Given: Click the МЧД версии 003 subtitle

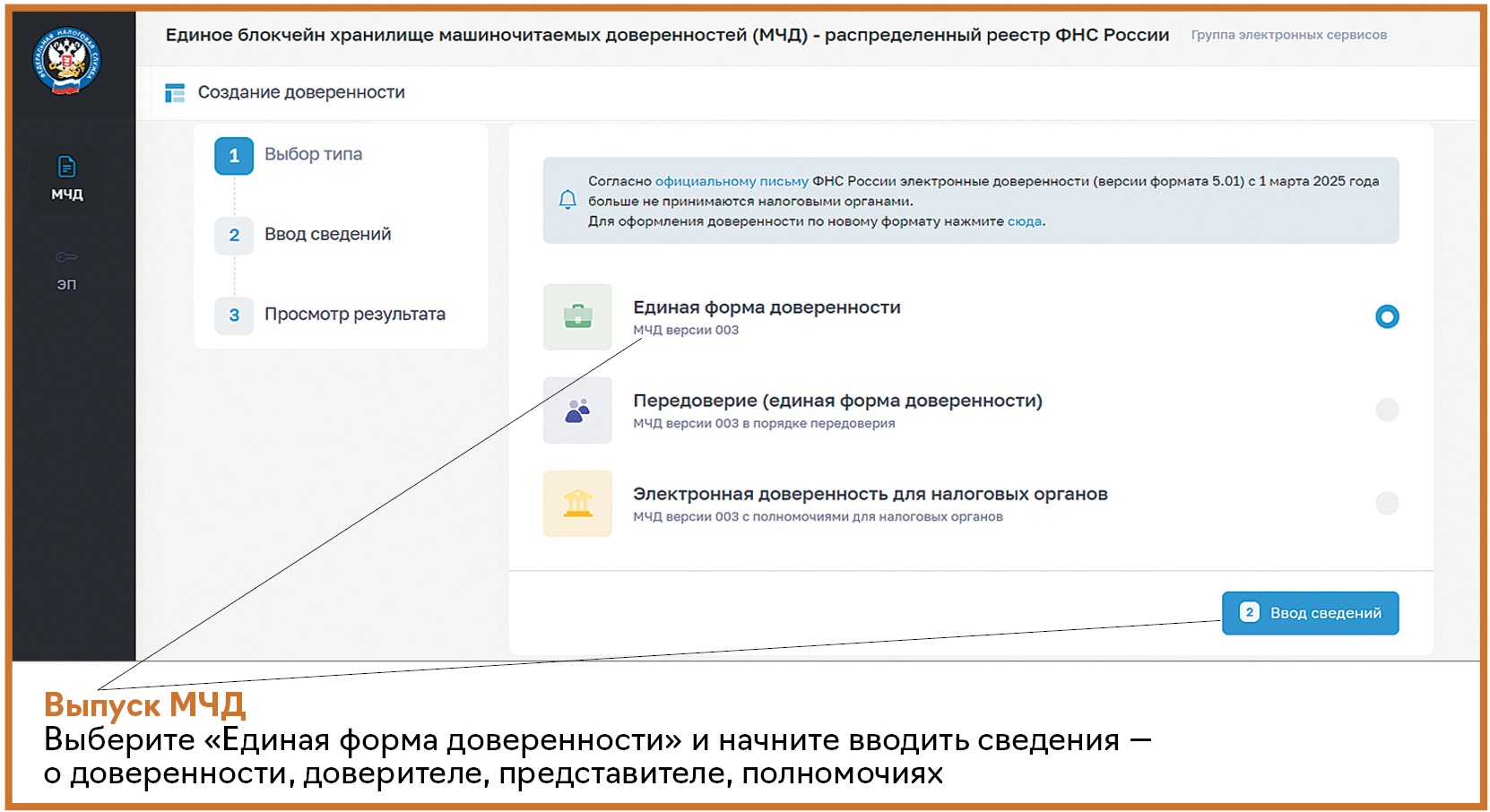Looking at the screenshot, I should pos(686,330).
